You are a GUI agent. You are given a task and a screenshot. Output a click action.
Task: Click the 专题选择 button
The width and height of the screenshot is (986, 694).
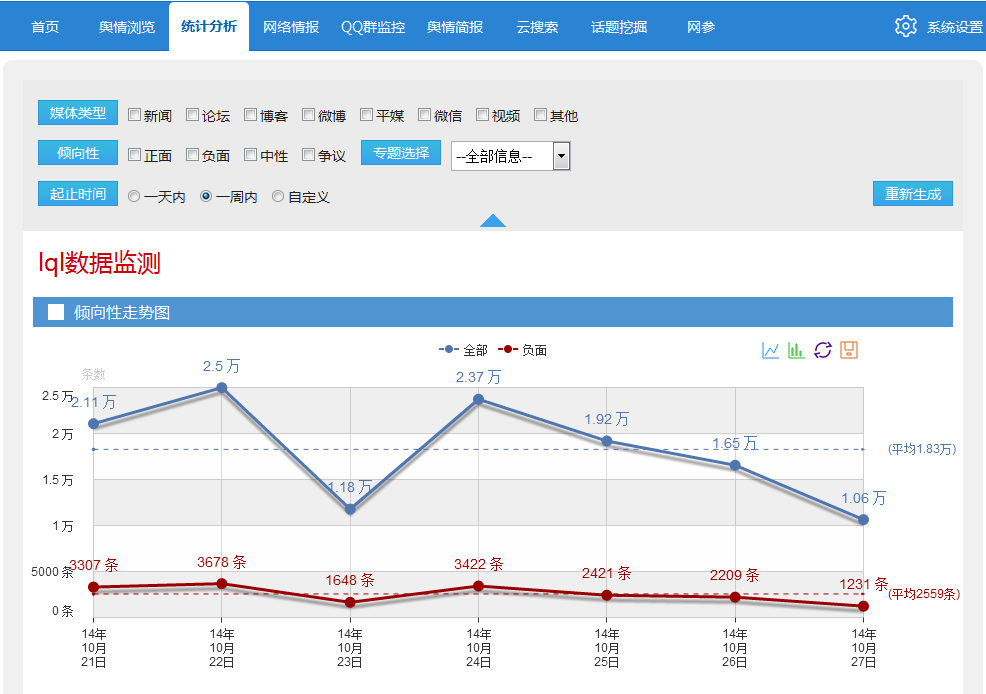400,153
